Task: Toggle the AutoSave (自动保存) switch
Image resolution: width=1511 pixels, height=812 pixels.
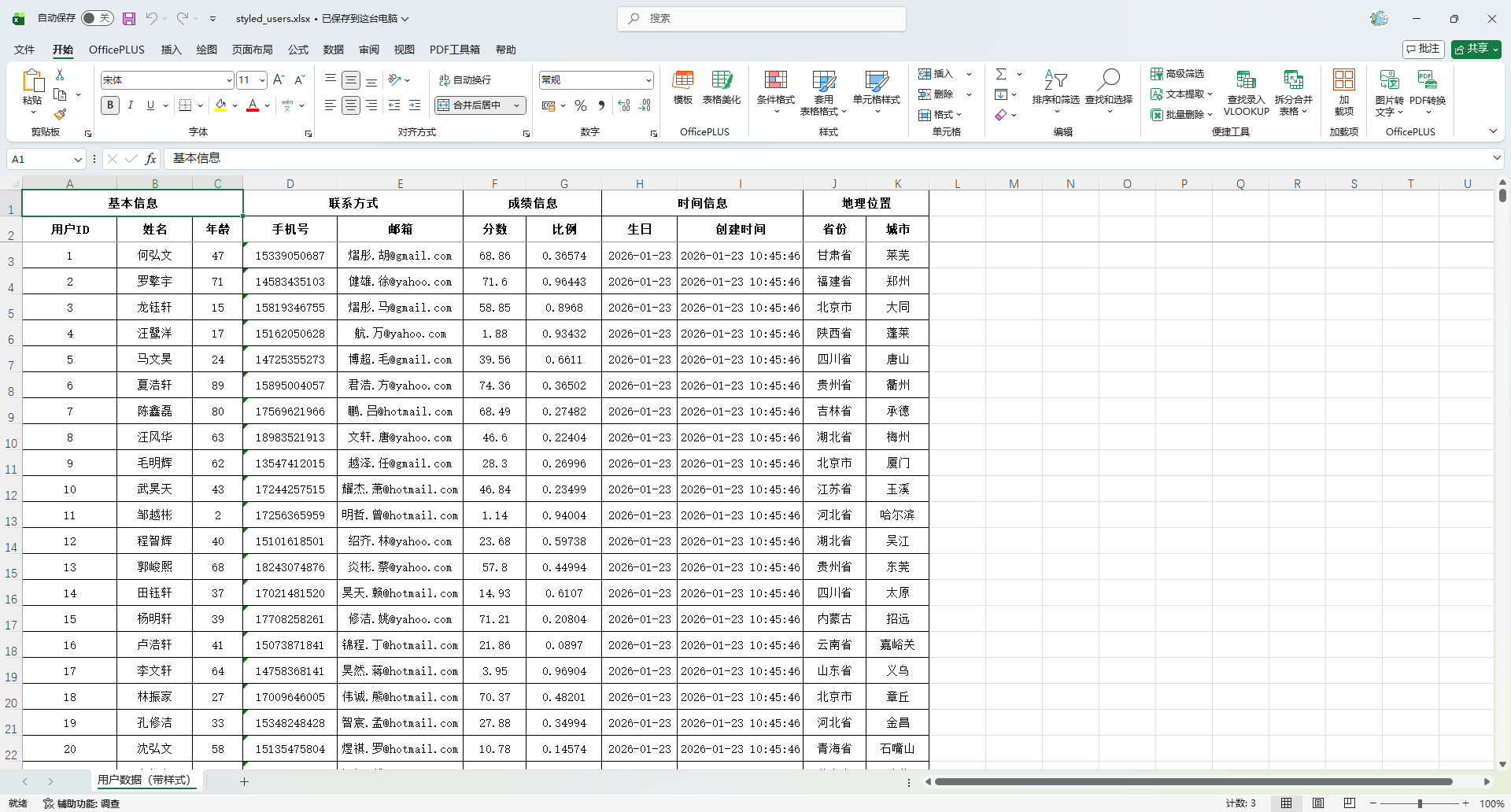Action: (x=97, y=18)
